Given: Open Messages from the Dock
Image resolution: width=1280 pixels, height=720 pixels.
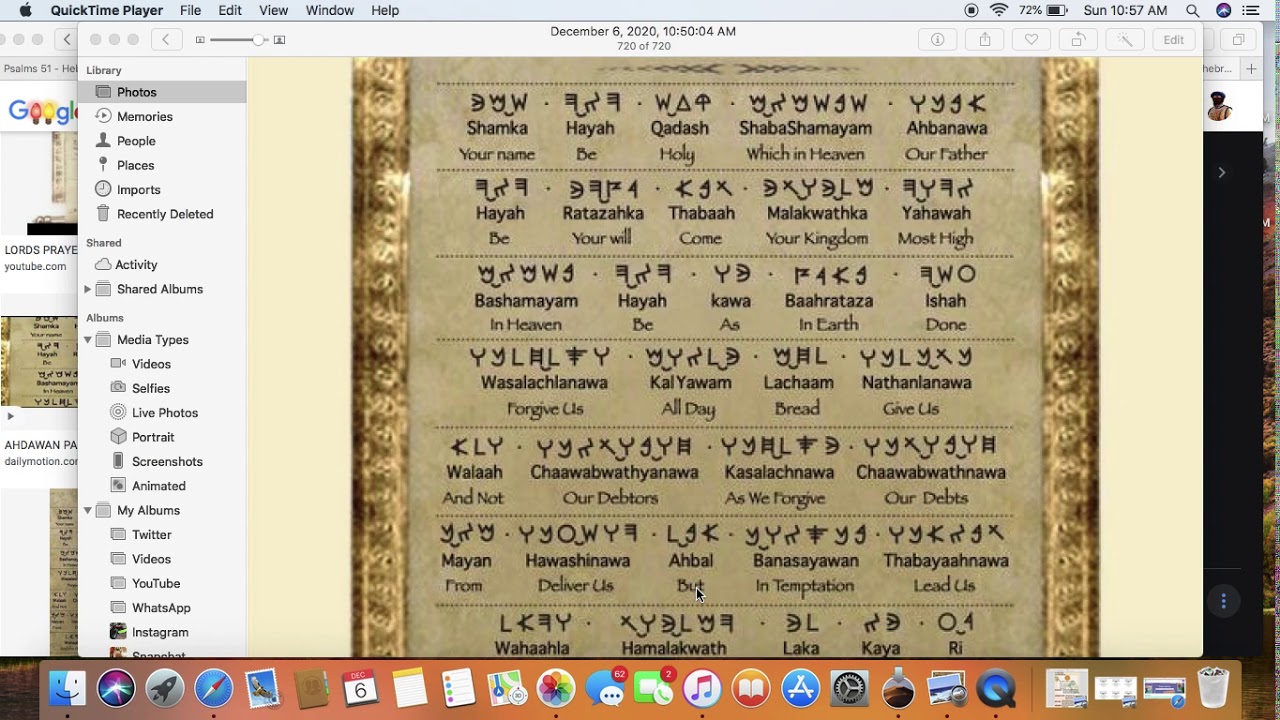Looking at the screenshot, I should 605,689.
